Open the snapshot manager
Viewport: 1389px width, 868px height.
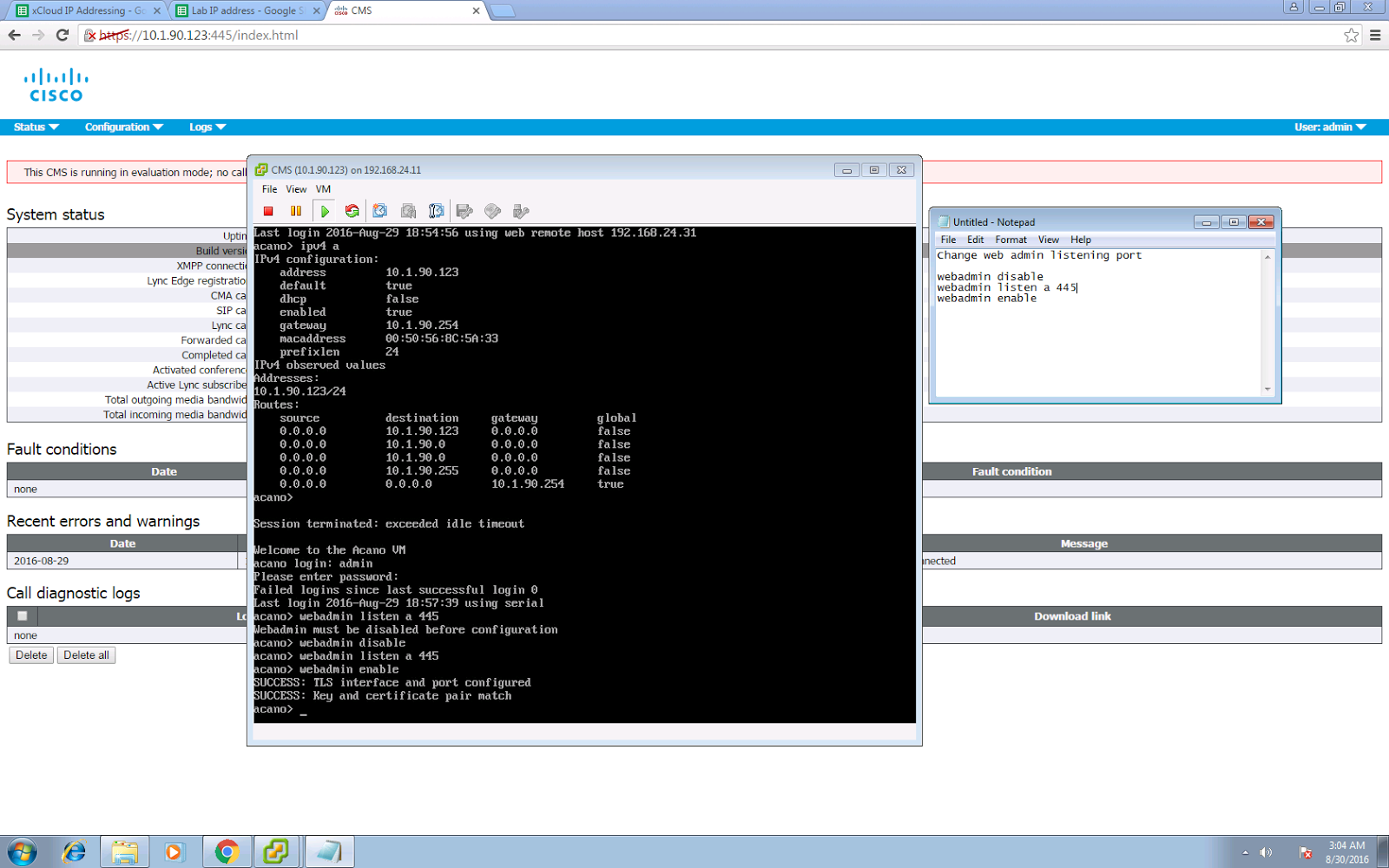436,211
